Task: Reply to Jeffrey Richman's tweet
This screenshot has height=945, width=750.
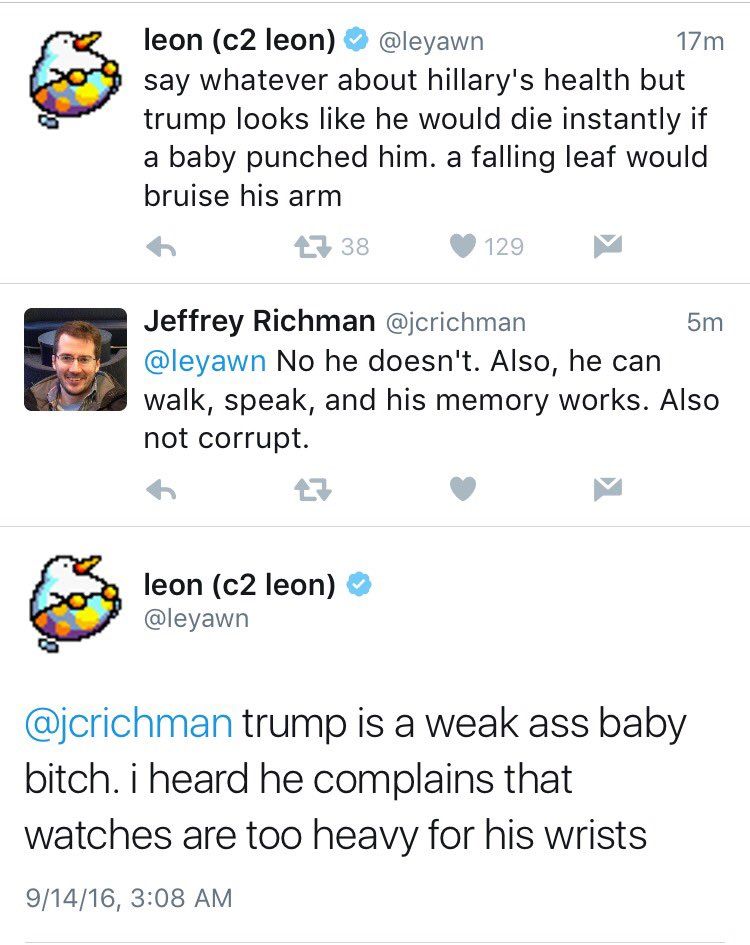Action: pyautogui.click(x=161, y=489)
